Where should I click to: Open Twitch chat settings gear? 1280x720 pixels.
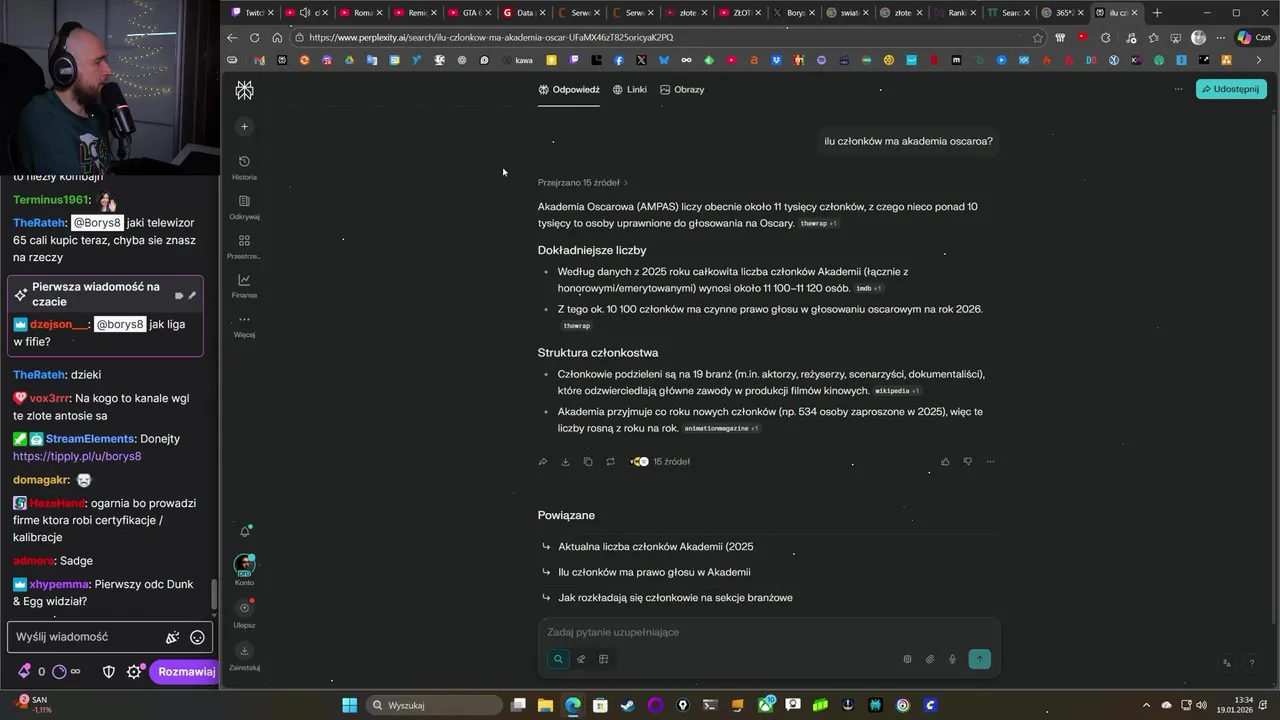(x=134, y=672)
